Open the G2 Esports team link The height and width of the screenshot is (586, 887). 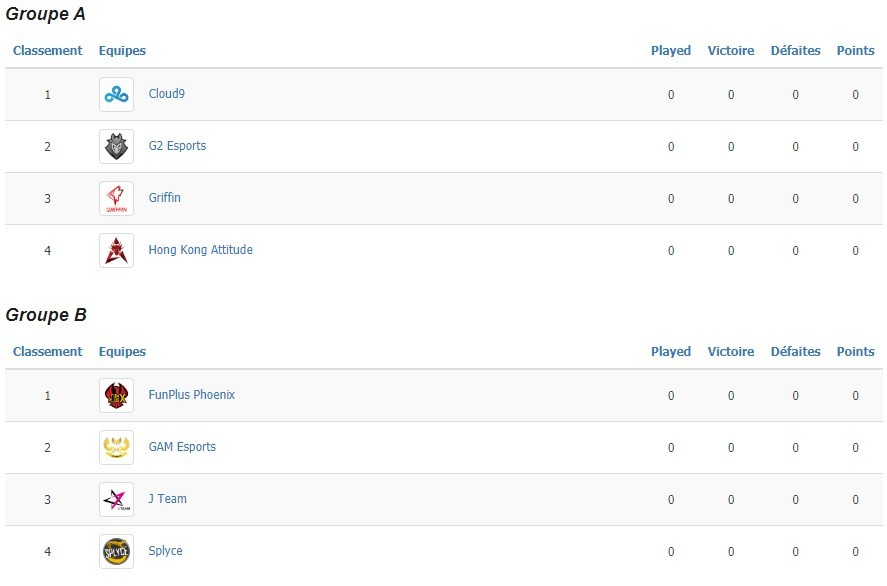pyautogui.click(x=177, y=146)
